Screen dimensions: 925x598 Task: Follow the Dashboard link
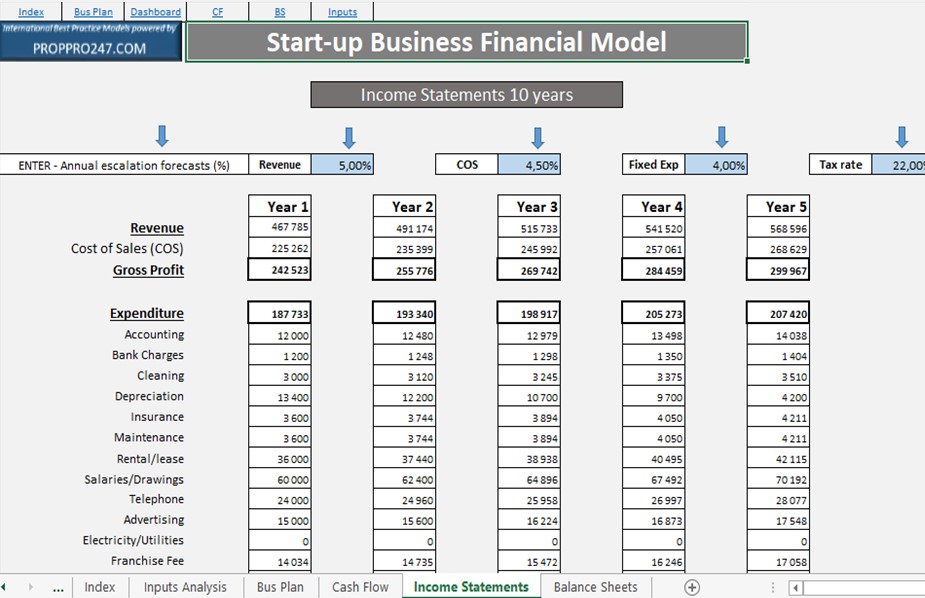click(156, 12)
